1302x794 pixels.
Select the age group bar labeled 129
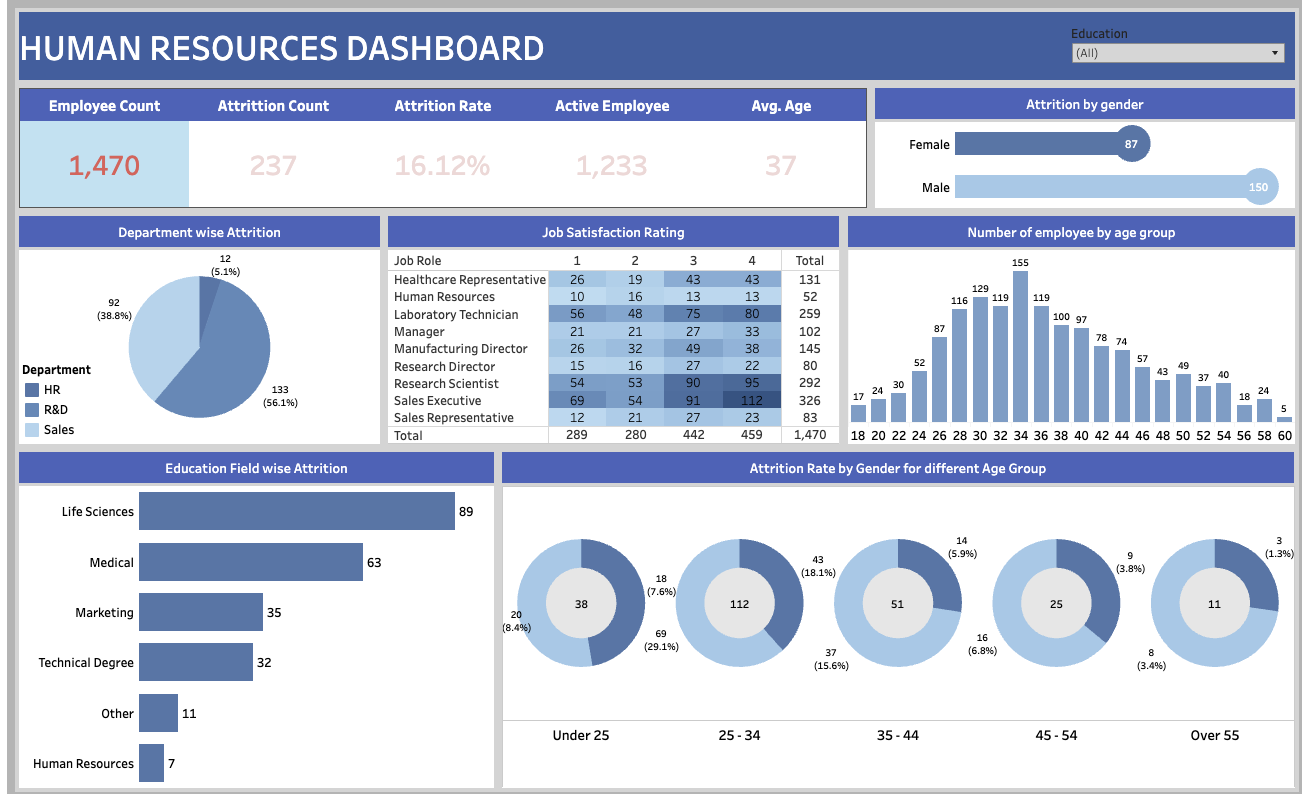pyautogui.click(x=979, y=359)
